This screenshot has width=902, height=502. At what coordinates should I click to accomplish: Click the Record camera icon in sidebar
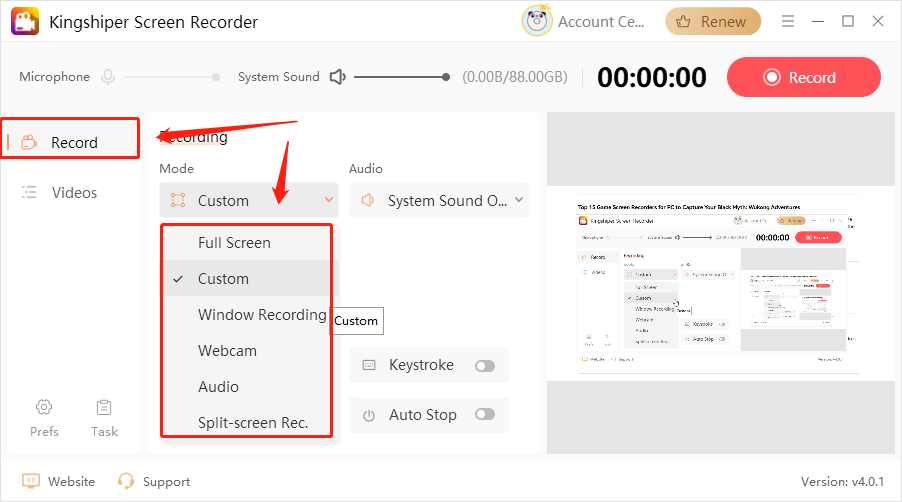pos(29,142)
